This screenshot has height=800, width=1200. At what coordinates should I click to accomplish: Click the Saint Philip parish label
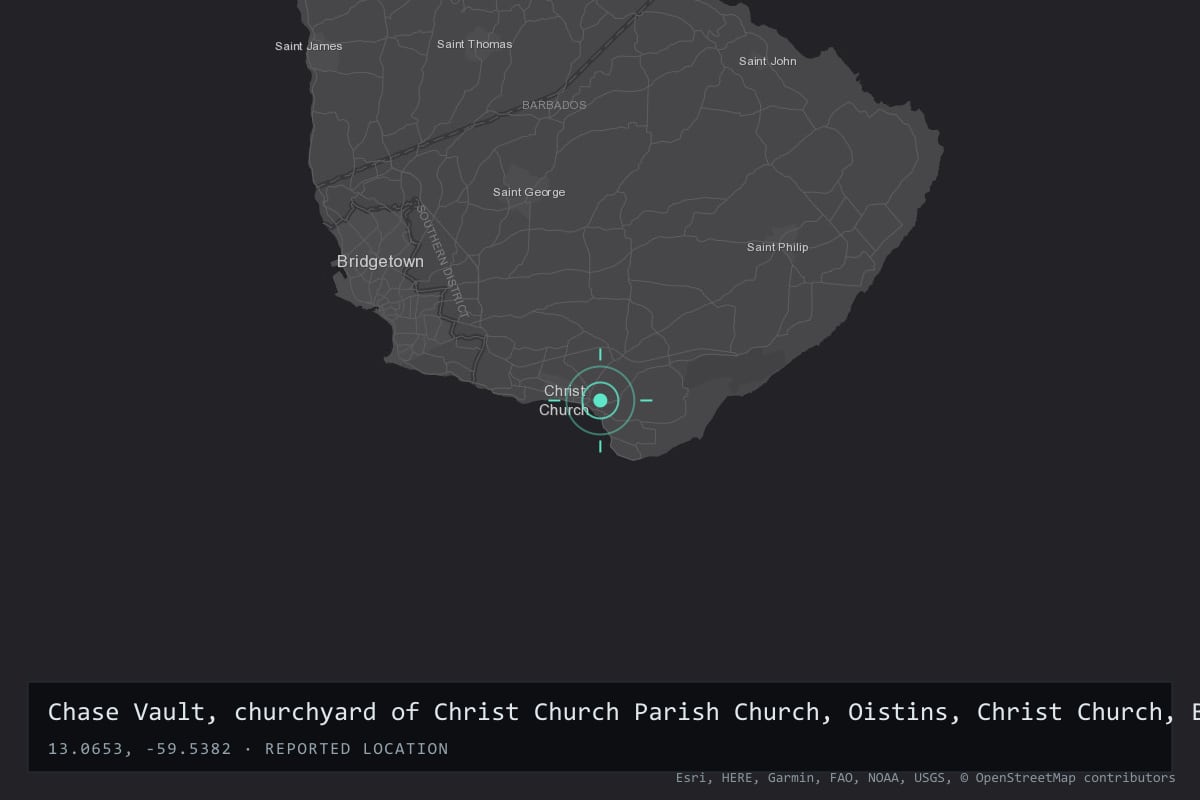pos(778,247)
